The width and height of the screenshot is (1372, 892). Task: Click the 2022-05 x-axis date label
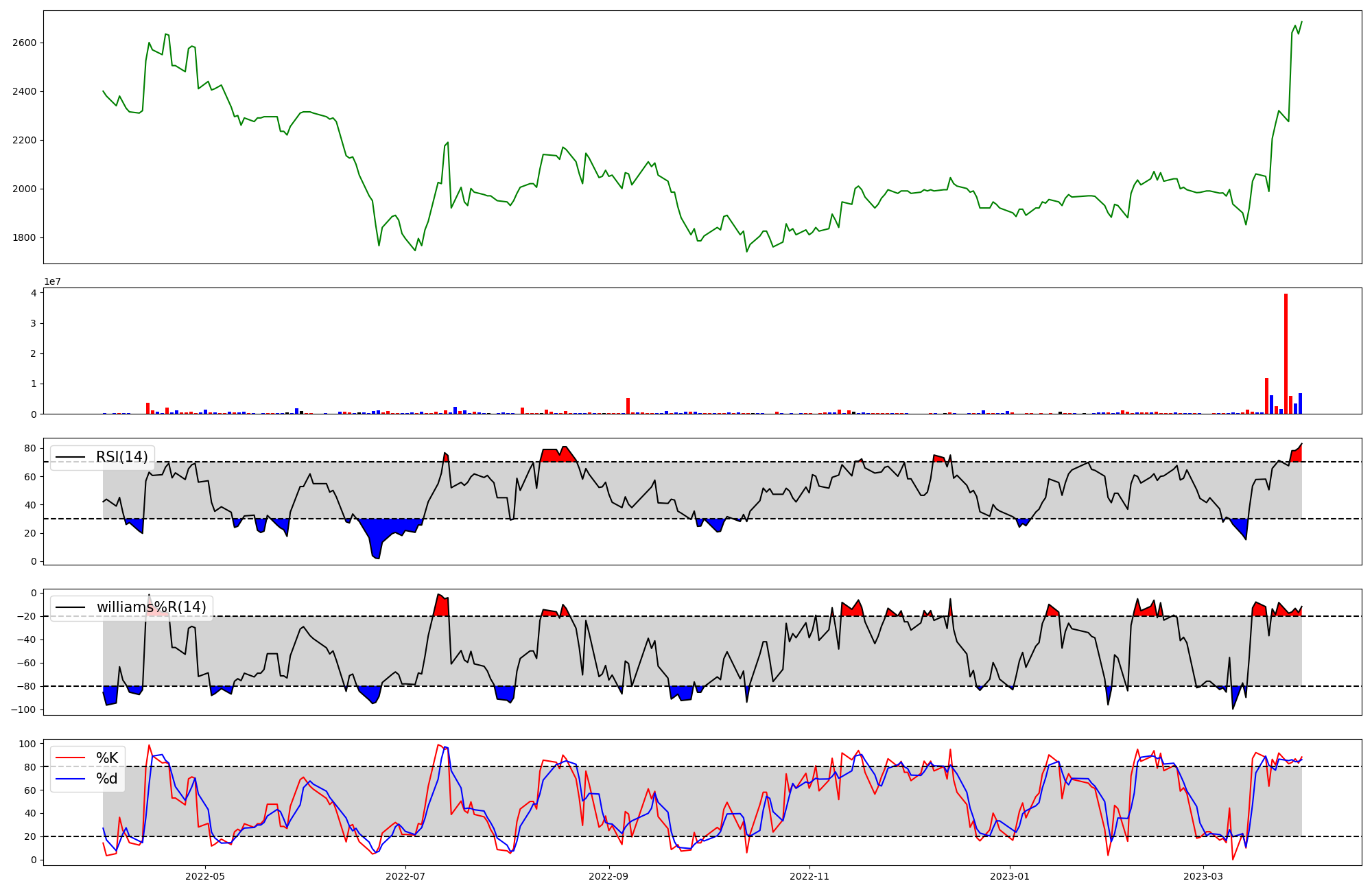coord(205,876)
